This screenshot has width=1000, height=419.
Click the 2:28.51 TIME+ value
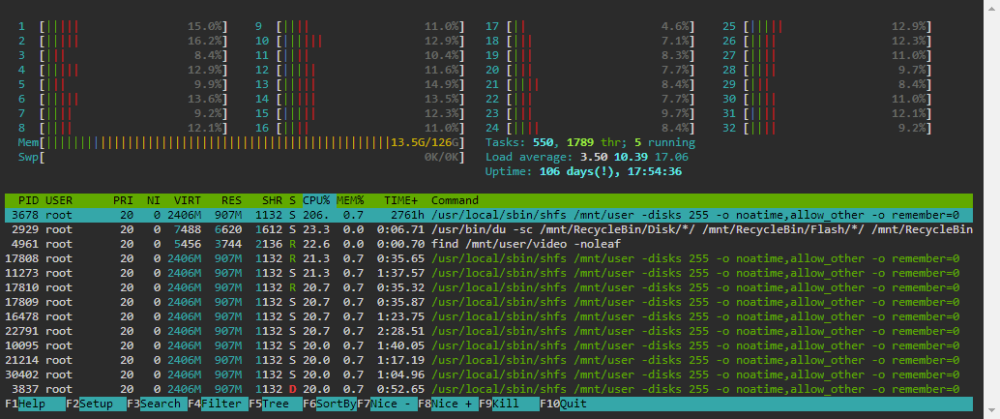[x=401, y=331]
